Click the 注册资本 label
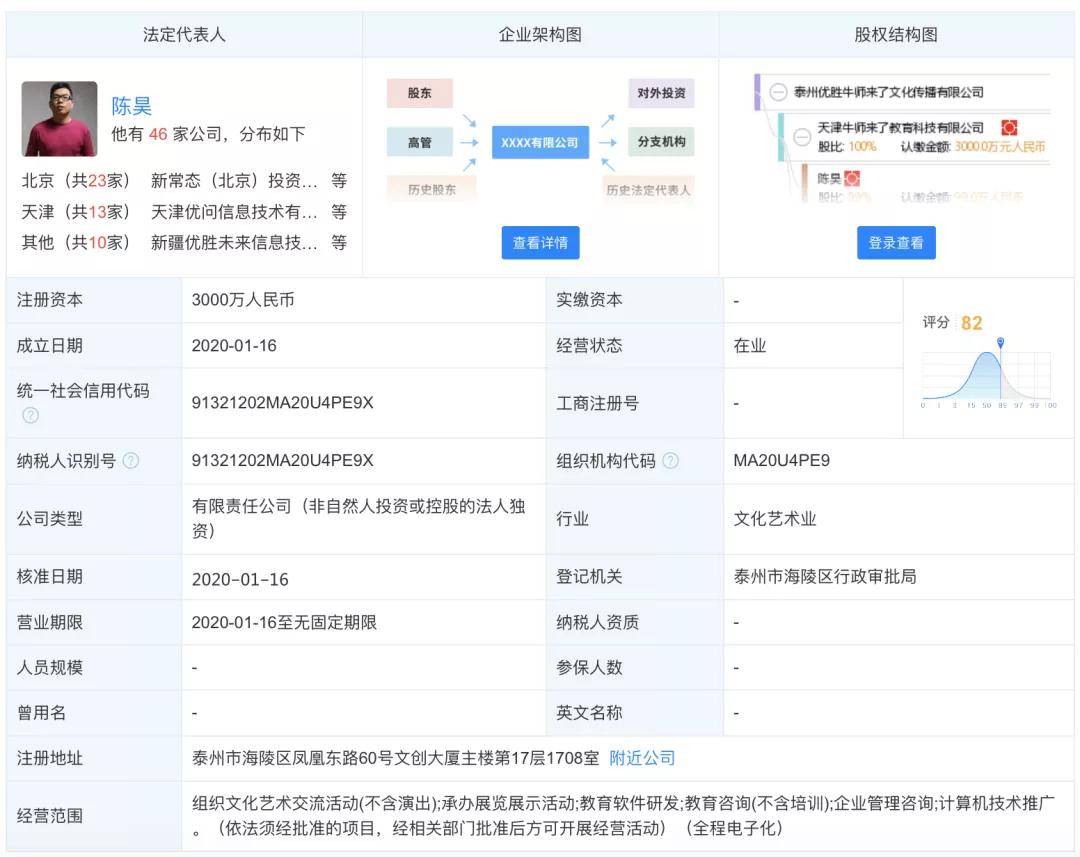 50,300
